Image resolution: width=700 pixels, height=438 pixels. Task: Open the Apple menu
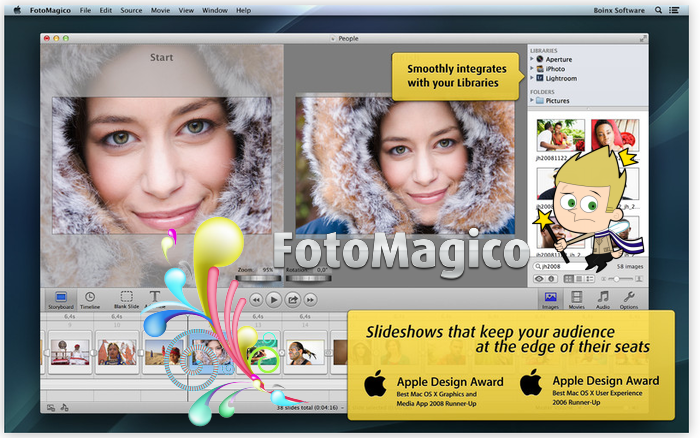click(x=17, y=10)
